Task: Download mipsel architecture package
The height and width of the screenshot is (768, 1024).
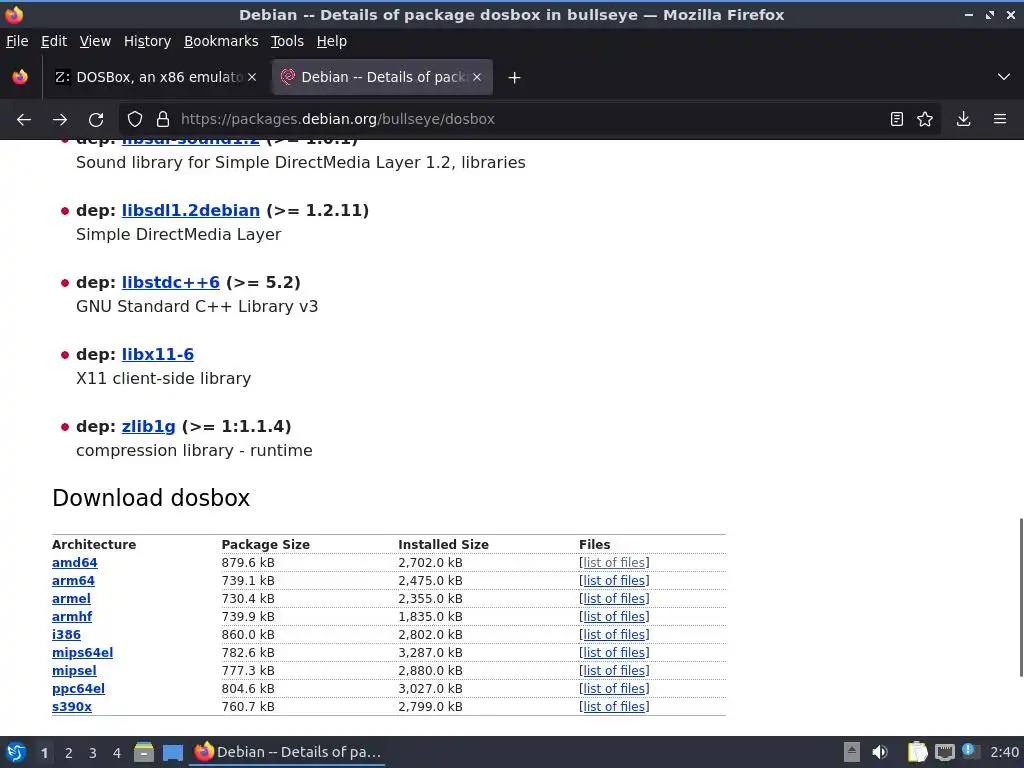Action: (x=74, y=671)
